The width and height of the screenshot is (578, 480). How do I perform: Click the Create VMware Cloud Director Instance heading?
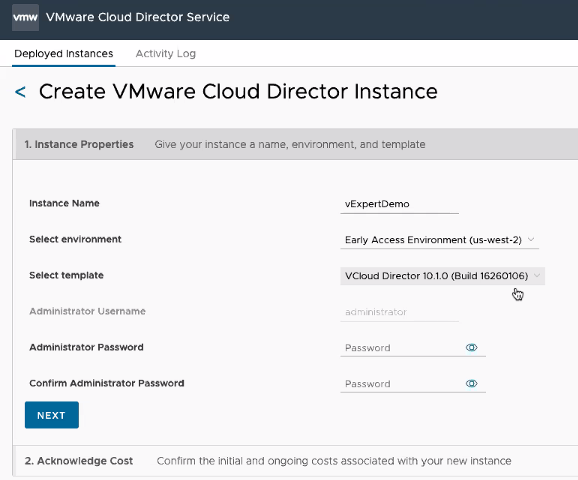(x=238, y=91)
